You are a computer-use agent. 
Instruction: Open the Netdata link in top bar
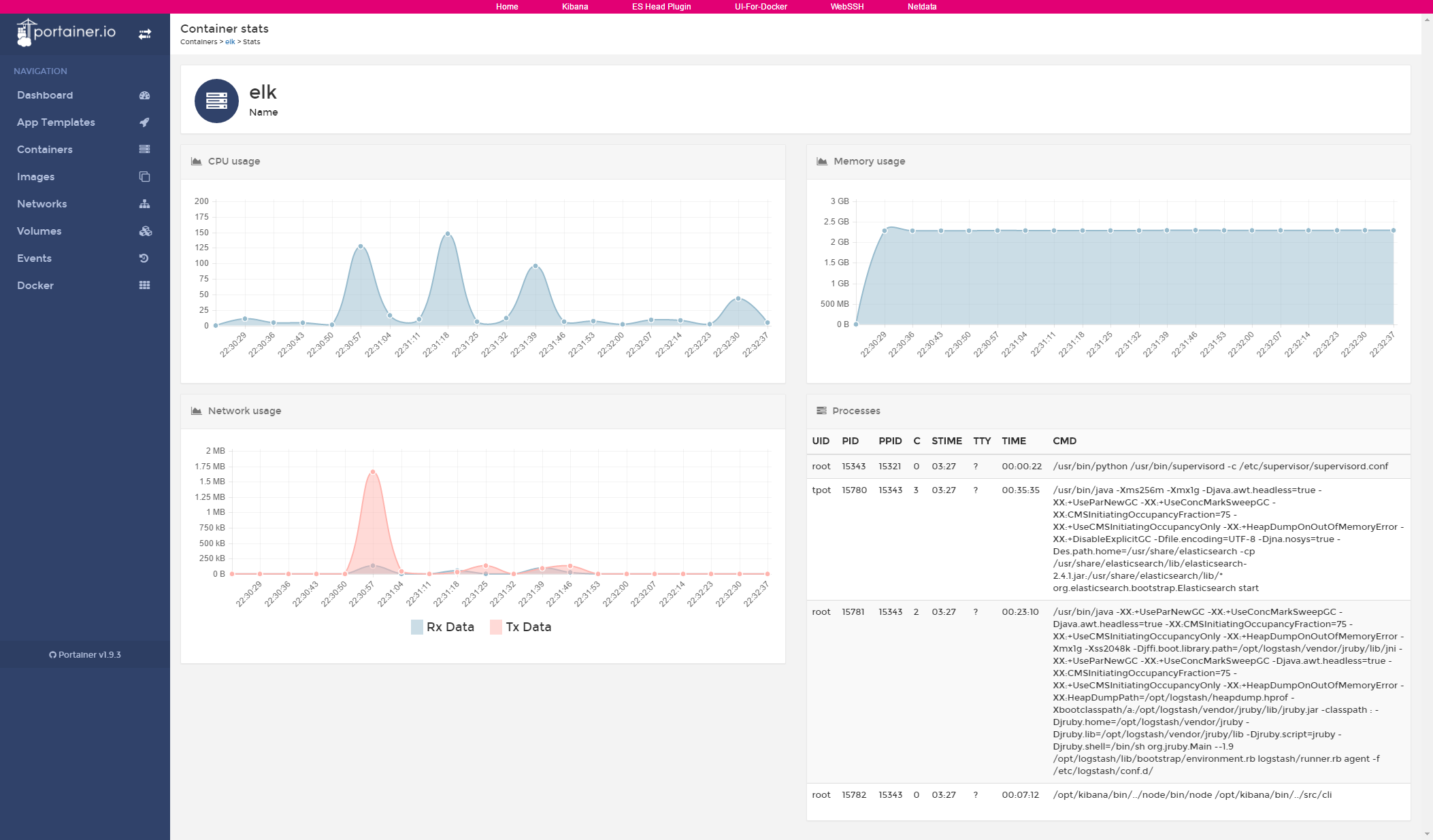pos(922,7)
